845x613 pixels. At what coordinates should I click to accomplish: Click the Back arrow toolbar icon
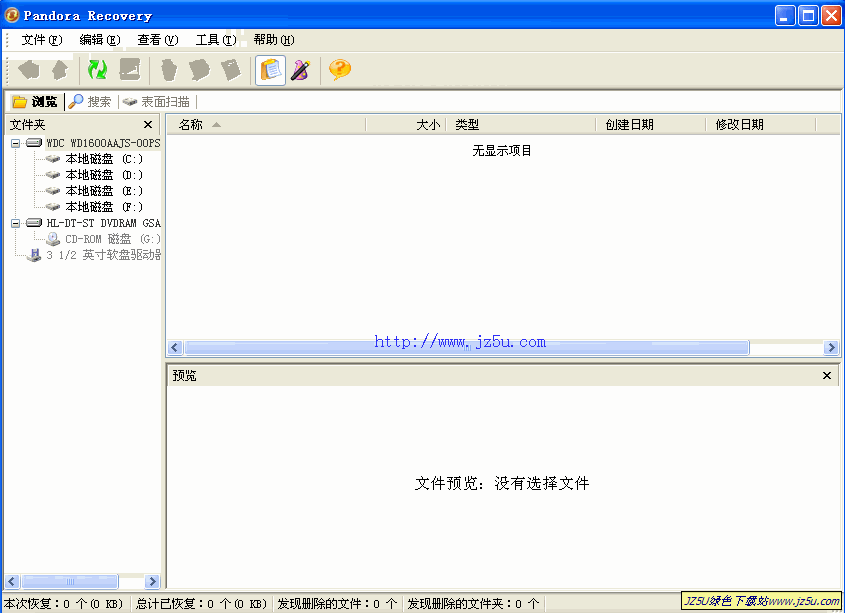tap(29, 70)
